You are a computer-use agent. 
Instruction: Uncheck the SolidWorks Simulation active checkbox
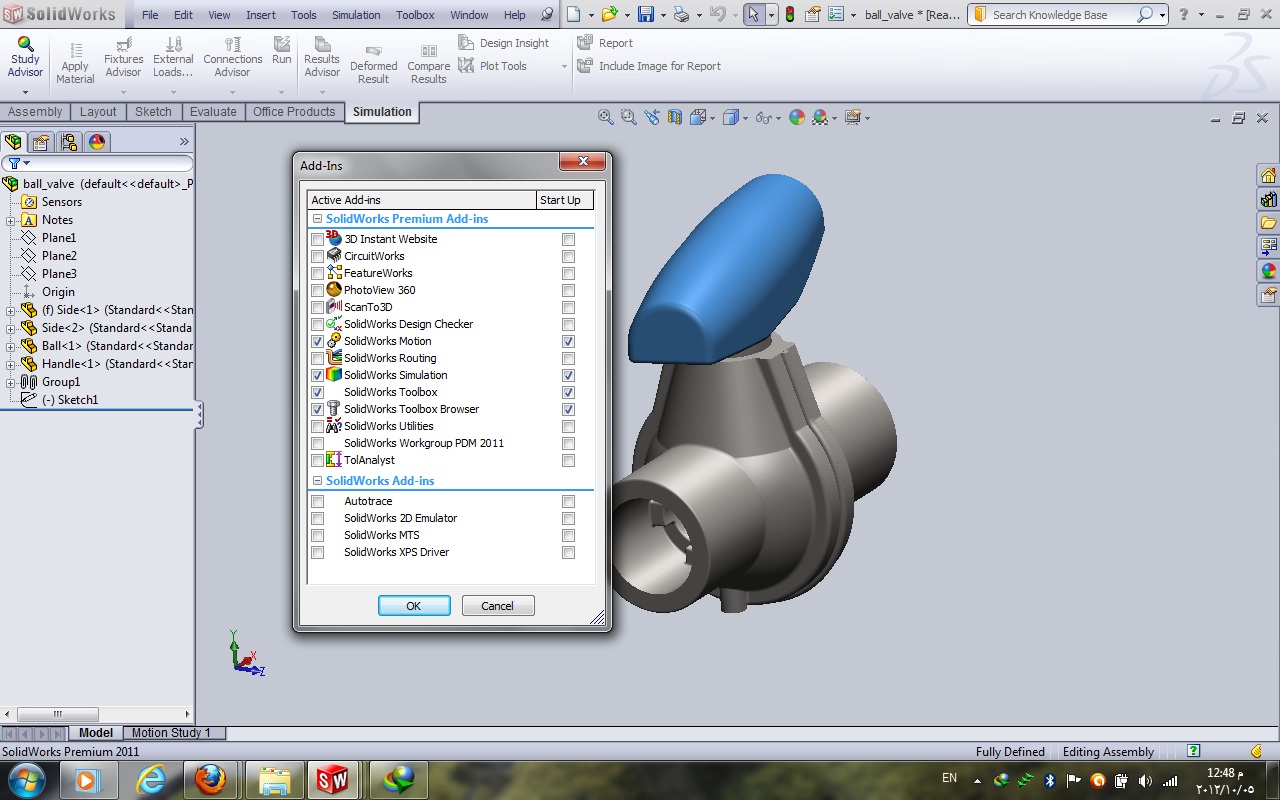click(x=317, y=376)
